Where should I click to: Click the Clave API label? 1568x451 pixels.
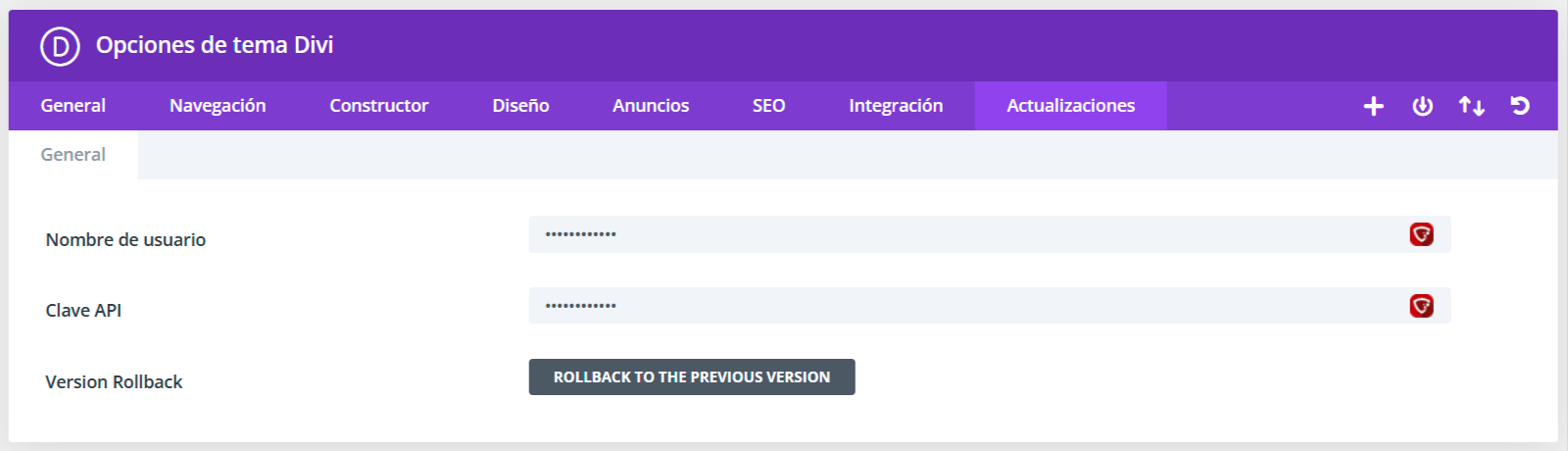coord(83,311)
